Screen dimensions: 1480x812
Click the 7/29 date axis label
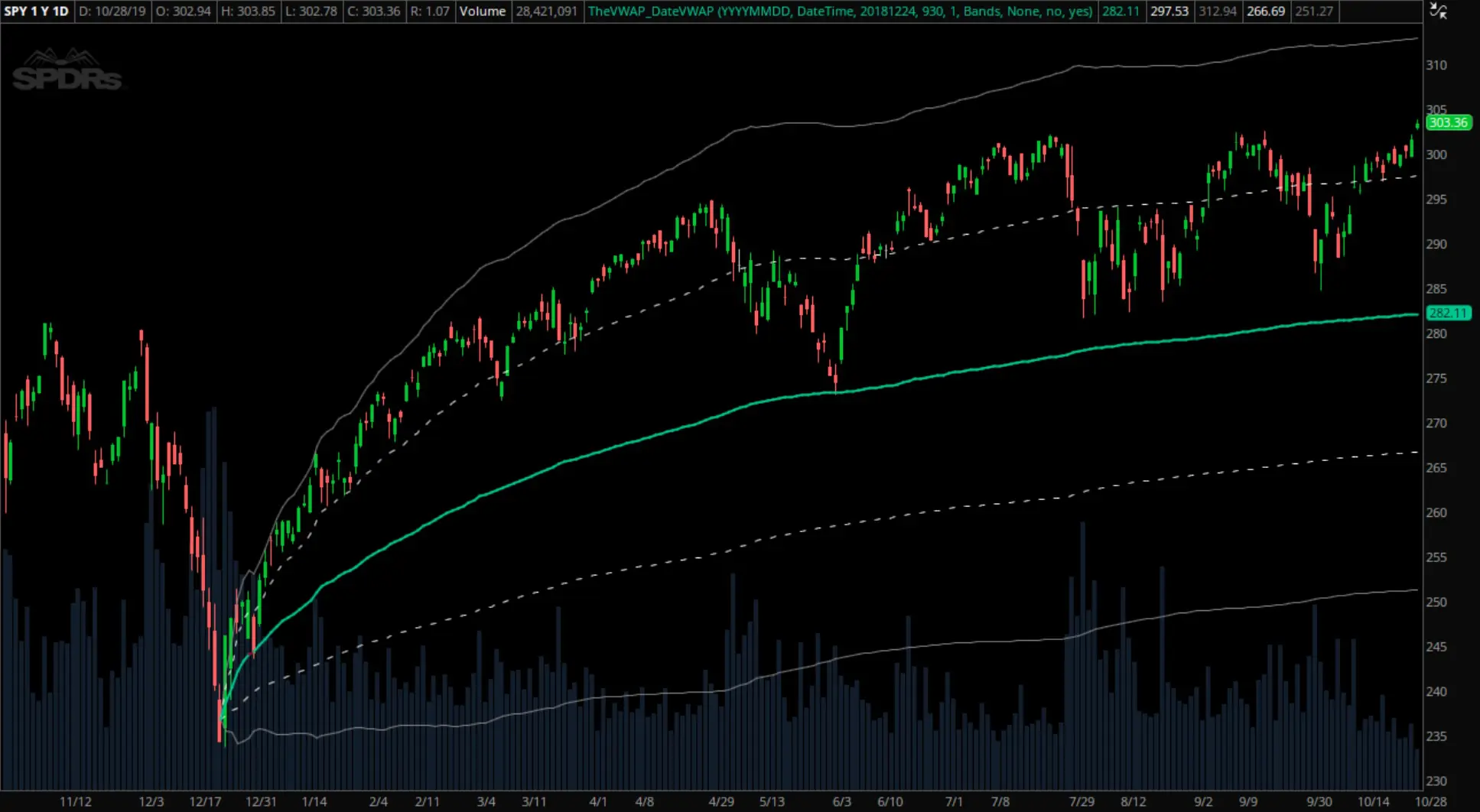[x=1082, y=802]
